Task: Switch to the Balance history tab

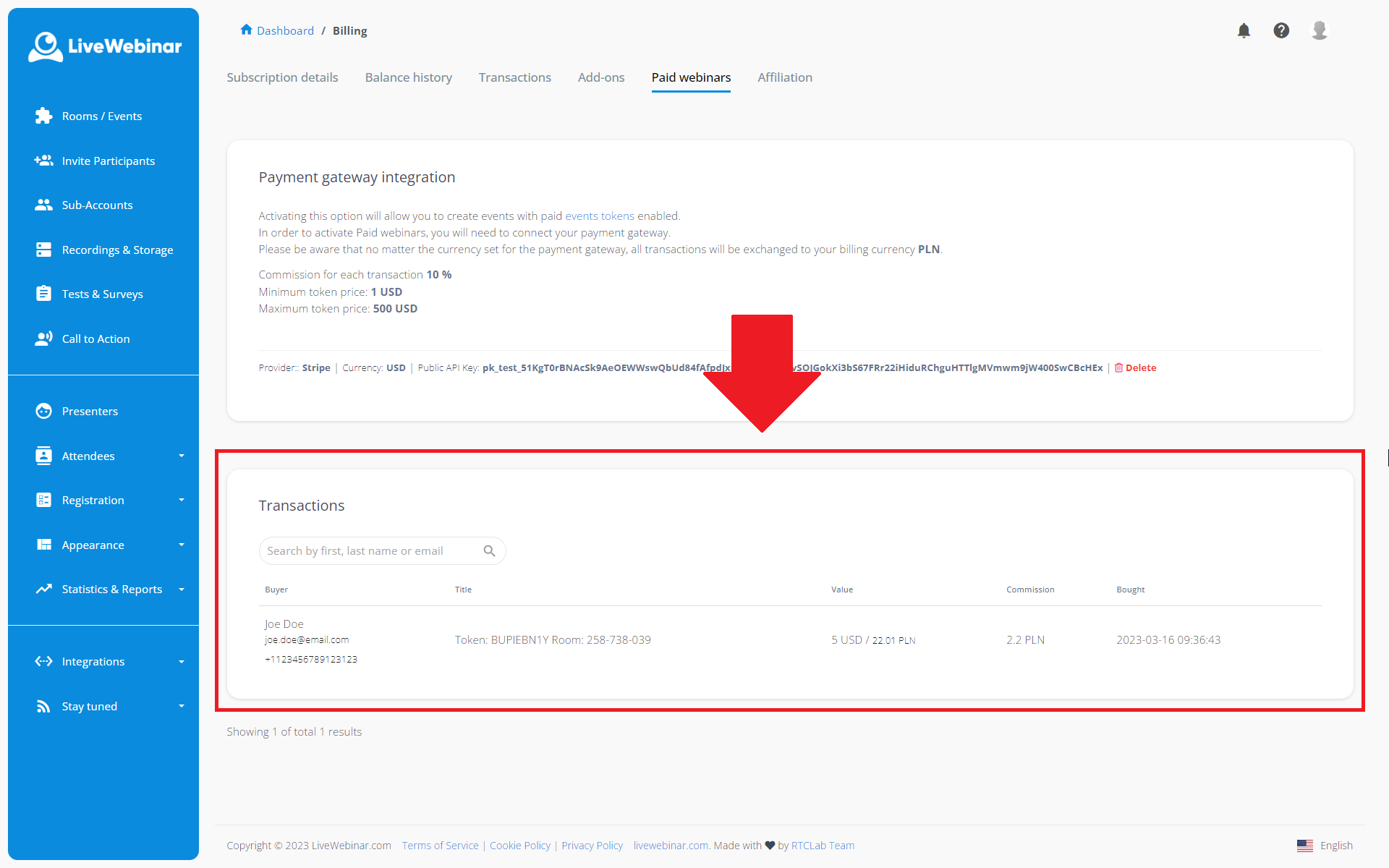Action: point(408,77)
